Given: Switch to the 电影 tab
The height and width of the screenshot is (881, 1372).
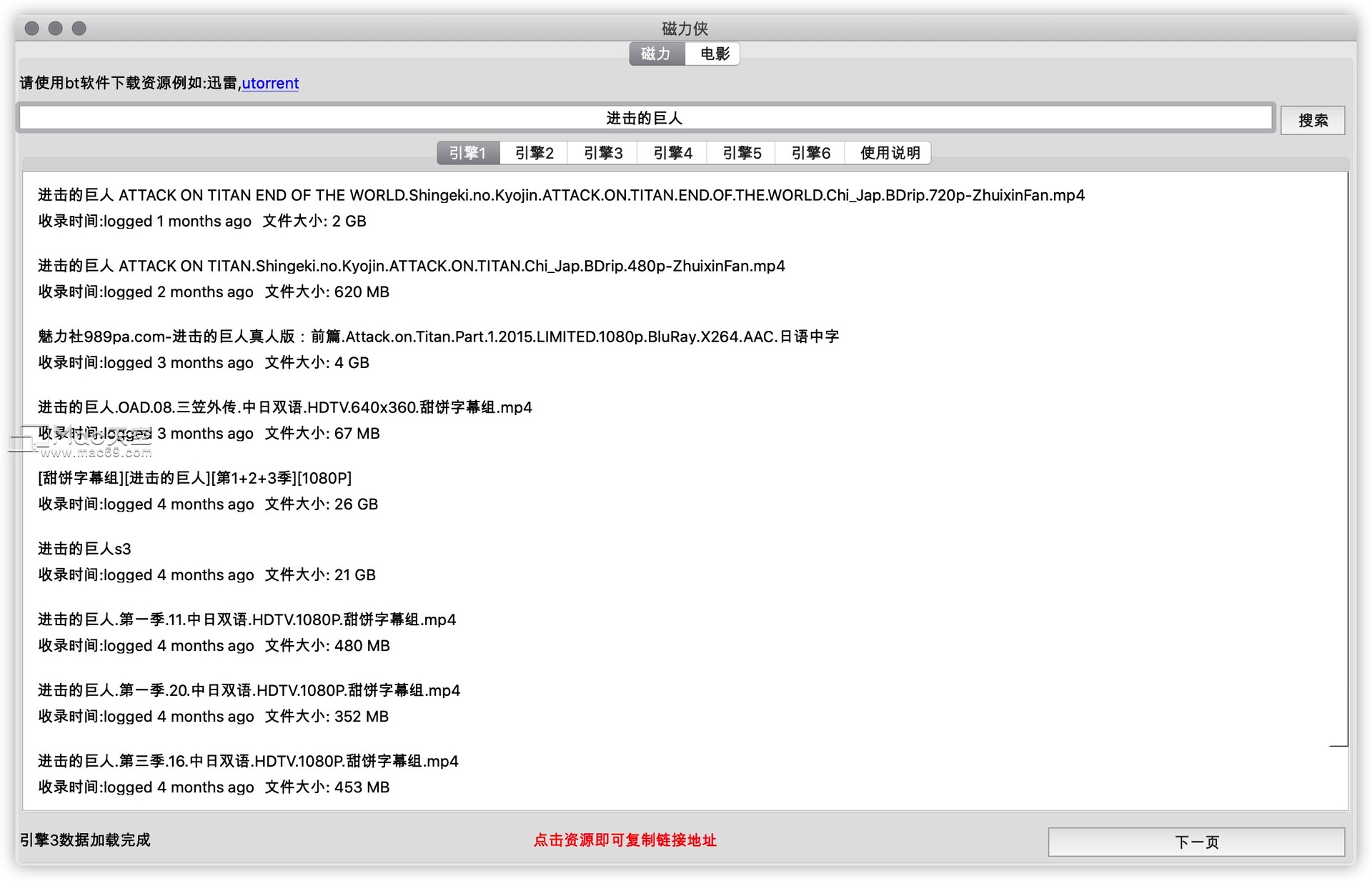Looking at the screenshot, I should click(x=713, y=54).
